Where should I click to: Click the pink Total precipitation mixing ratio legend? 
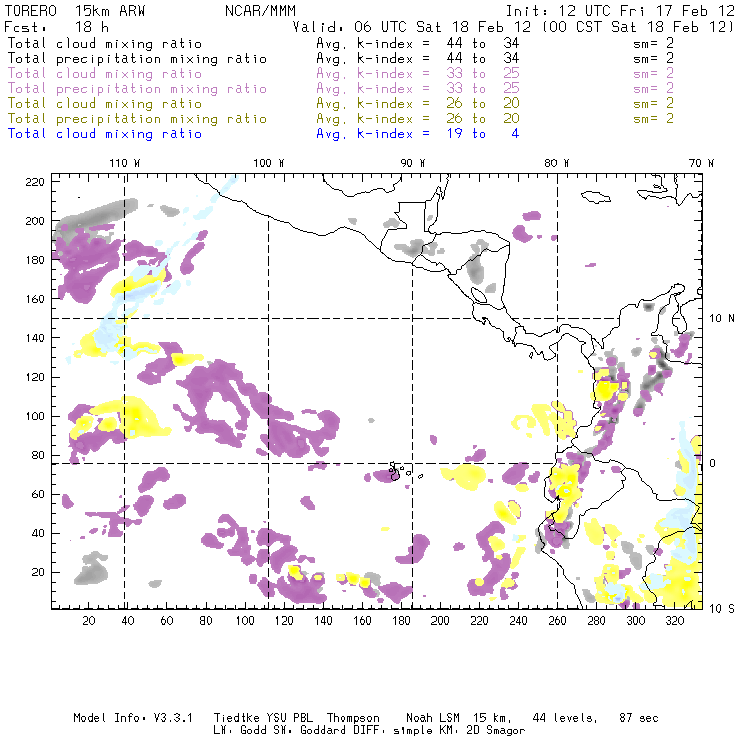point(137,88)
